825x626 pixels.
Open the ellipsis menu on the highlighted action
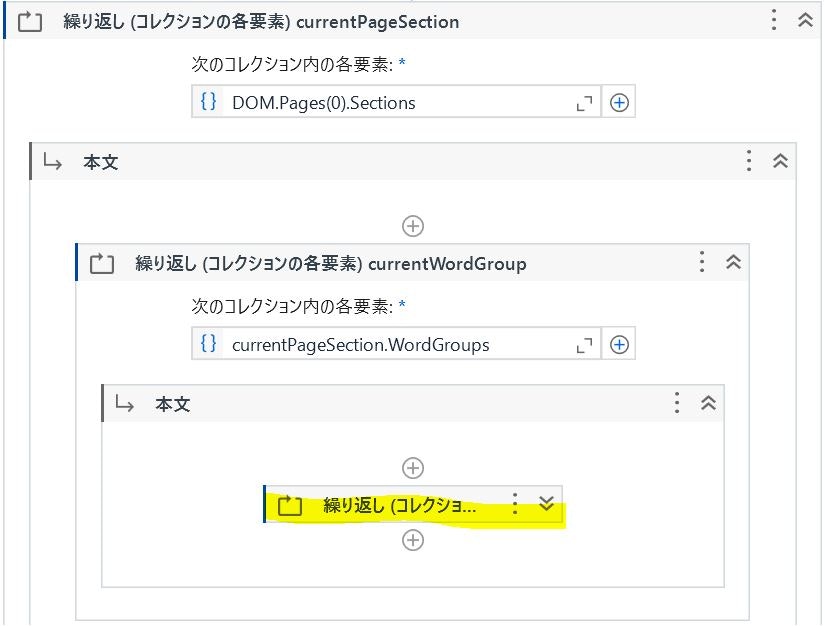pyautogui.click(x=515, y=505)
